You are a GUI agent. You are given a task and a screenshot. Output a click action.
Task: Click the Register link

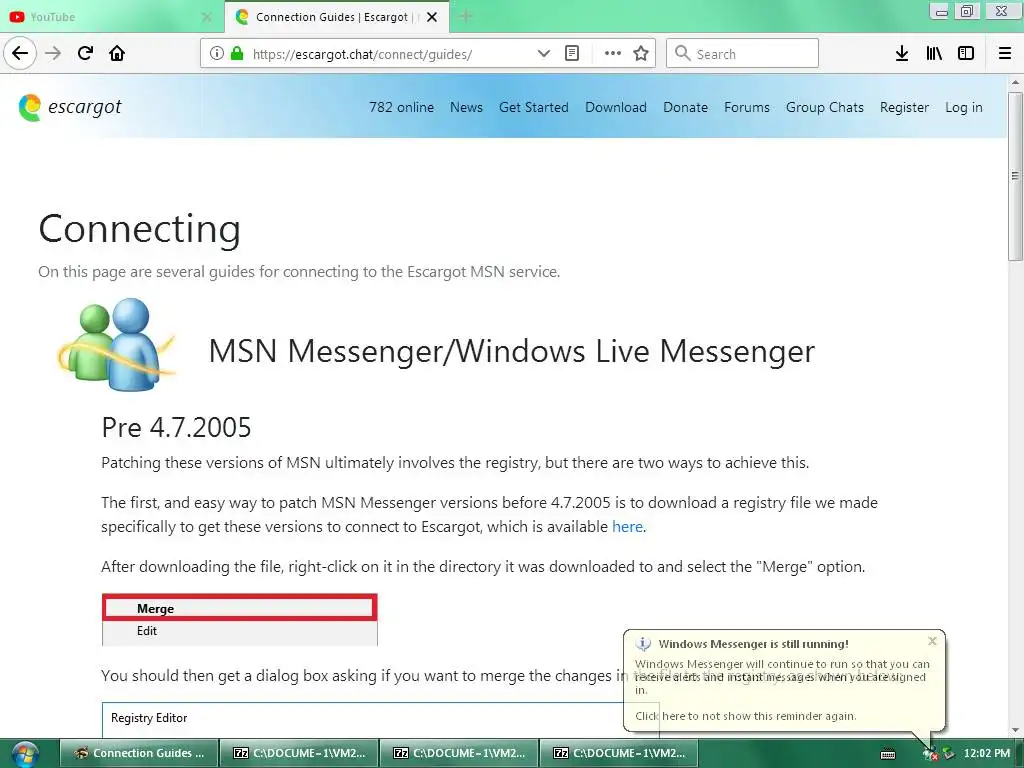click(904, 107)
